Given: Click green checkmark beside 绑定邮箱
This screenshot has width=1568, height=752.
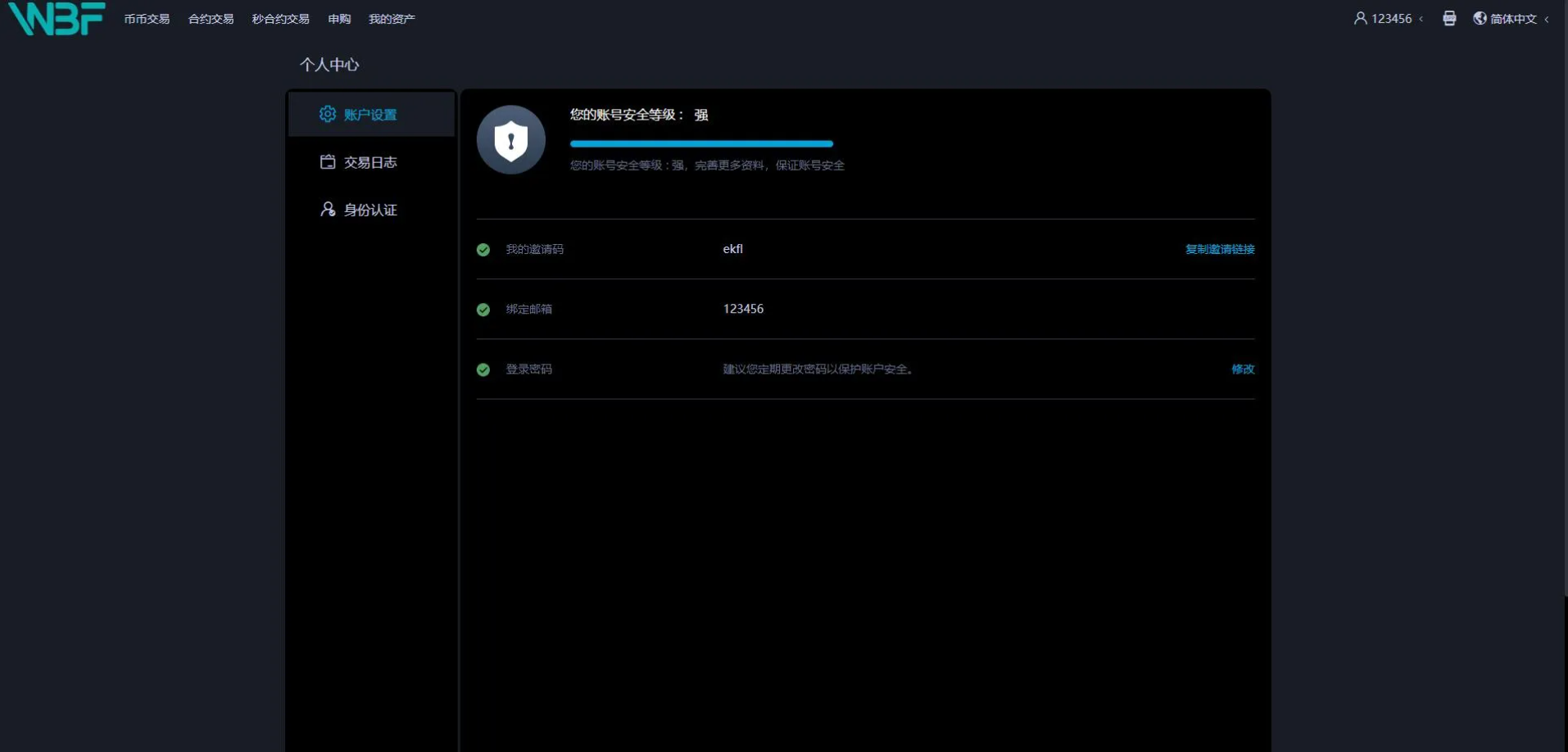Looking at the screenshot, I should [x=483, y=310].
